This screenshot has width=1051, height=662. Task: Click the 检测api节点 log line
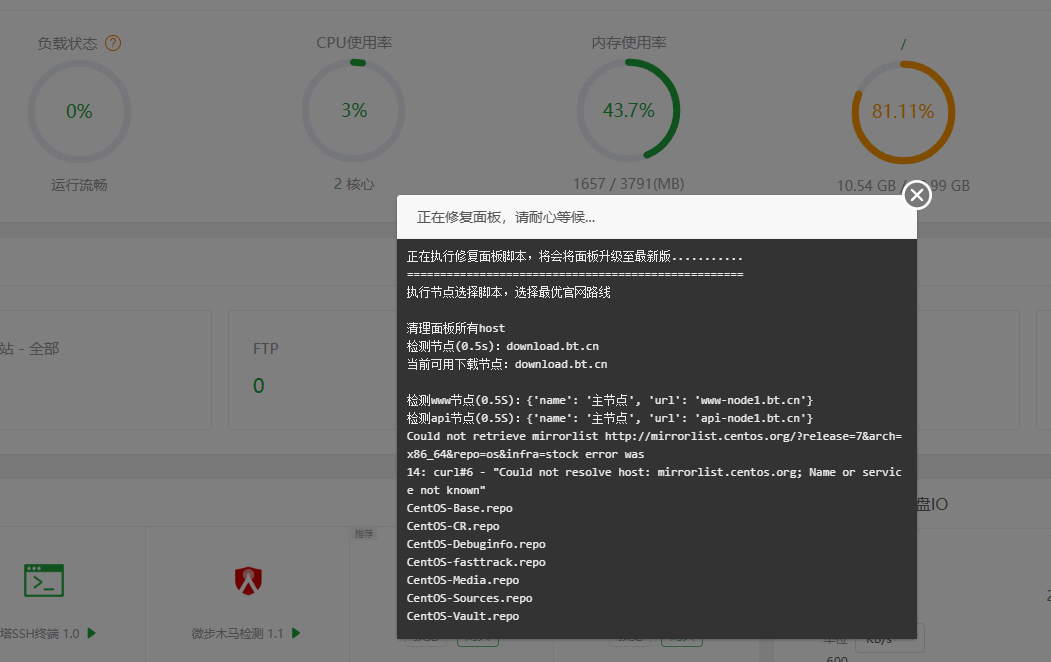tap(609, 418)
